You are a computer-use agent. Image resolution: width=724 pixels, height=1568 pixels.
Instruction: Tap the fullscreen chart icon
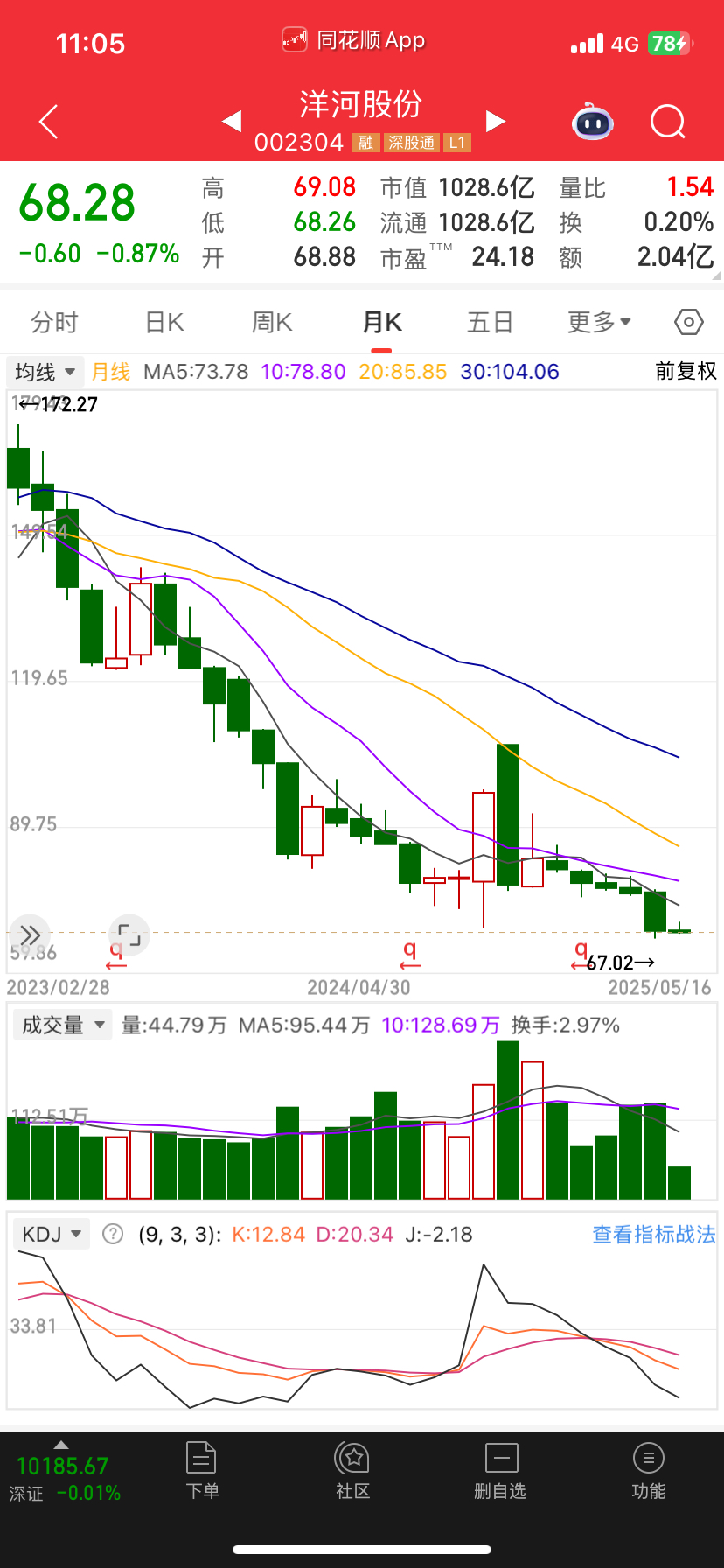(x=129, y=934)
